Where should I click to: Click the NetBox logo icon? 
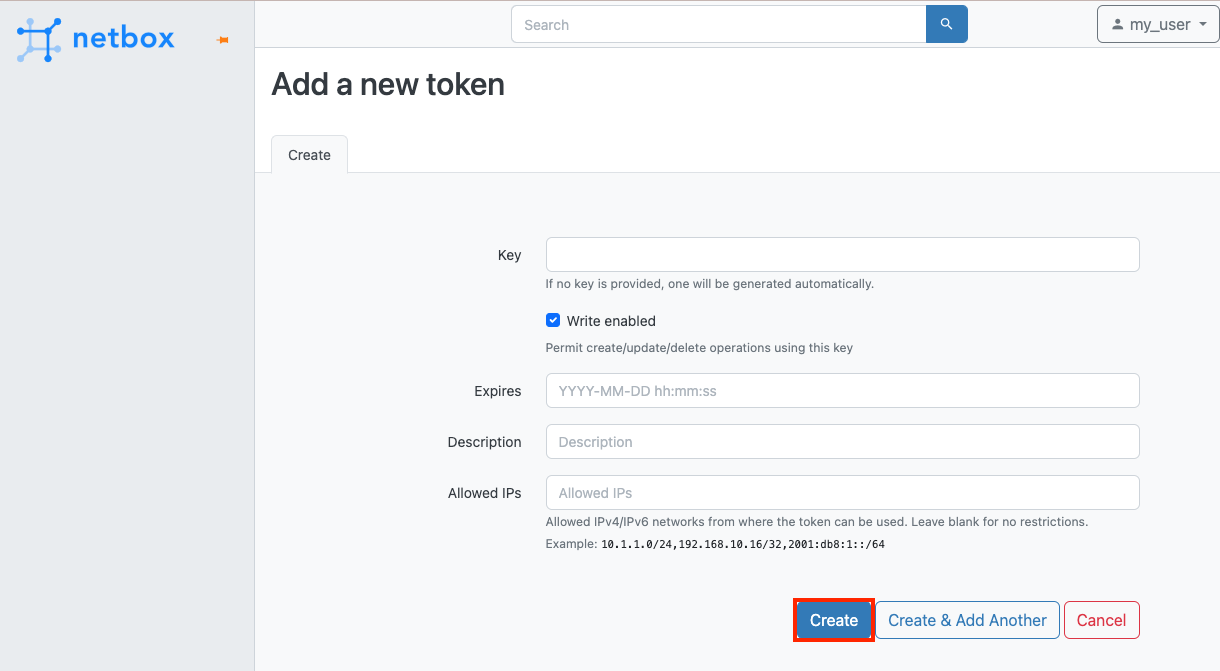[x=39, y=40]
